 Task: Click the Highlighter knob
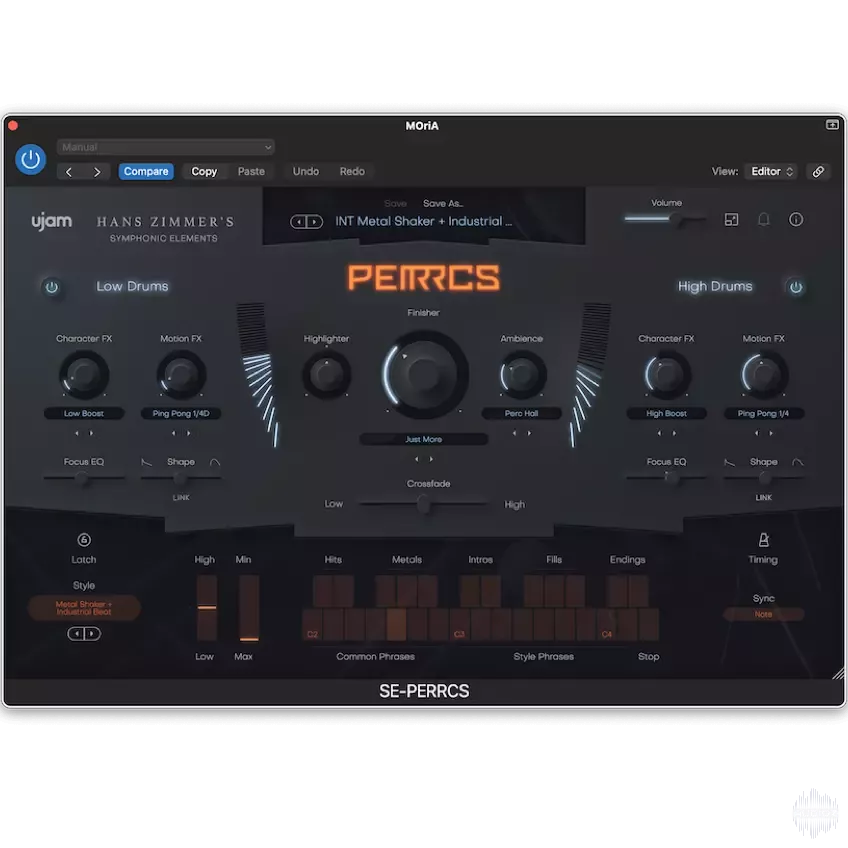[x=327, y=374]
